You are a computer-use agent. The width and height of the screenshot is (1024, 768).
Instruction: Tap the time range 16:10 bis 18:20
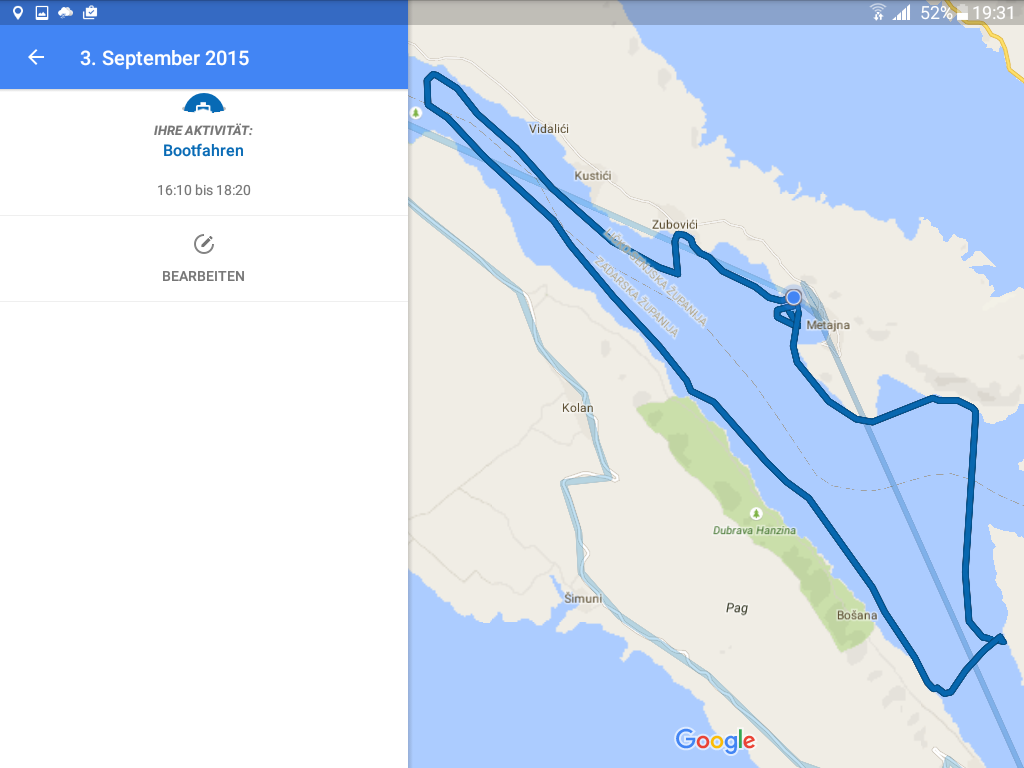[204, 190]
